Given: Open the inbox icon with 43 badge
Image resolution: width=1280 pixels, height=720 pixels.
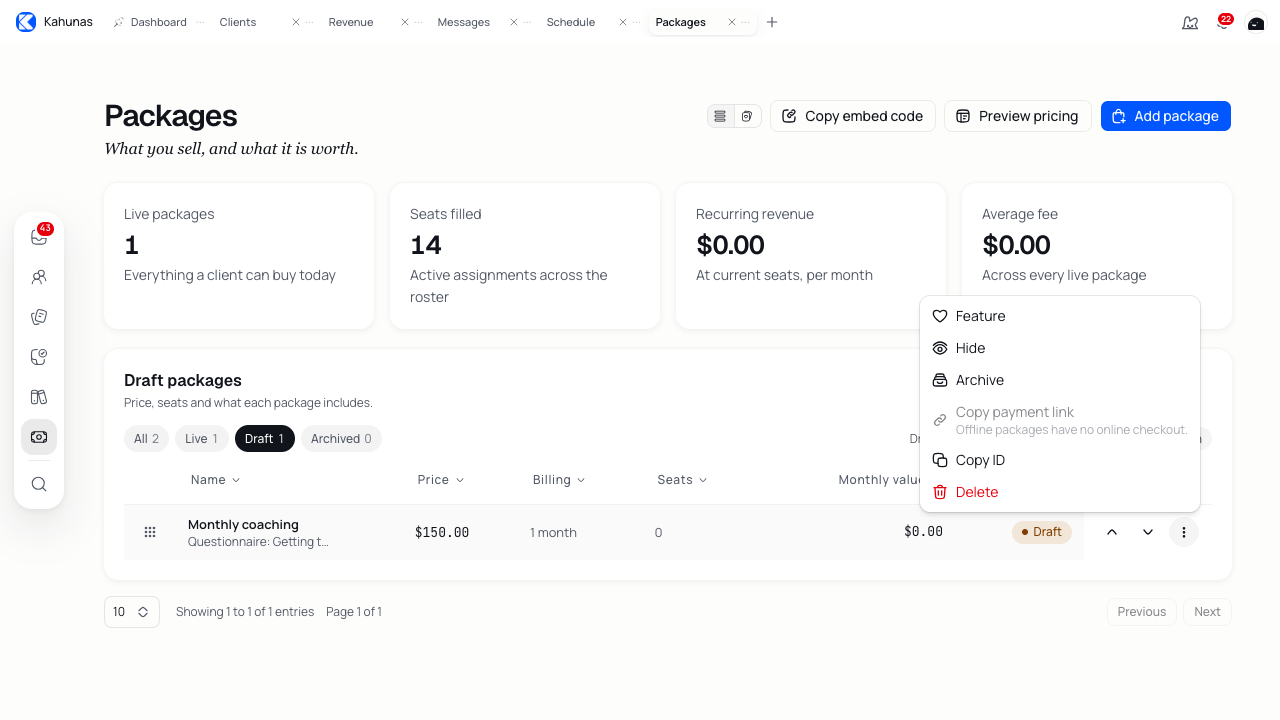Looking at the screenshot, I should point(39,237).
